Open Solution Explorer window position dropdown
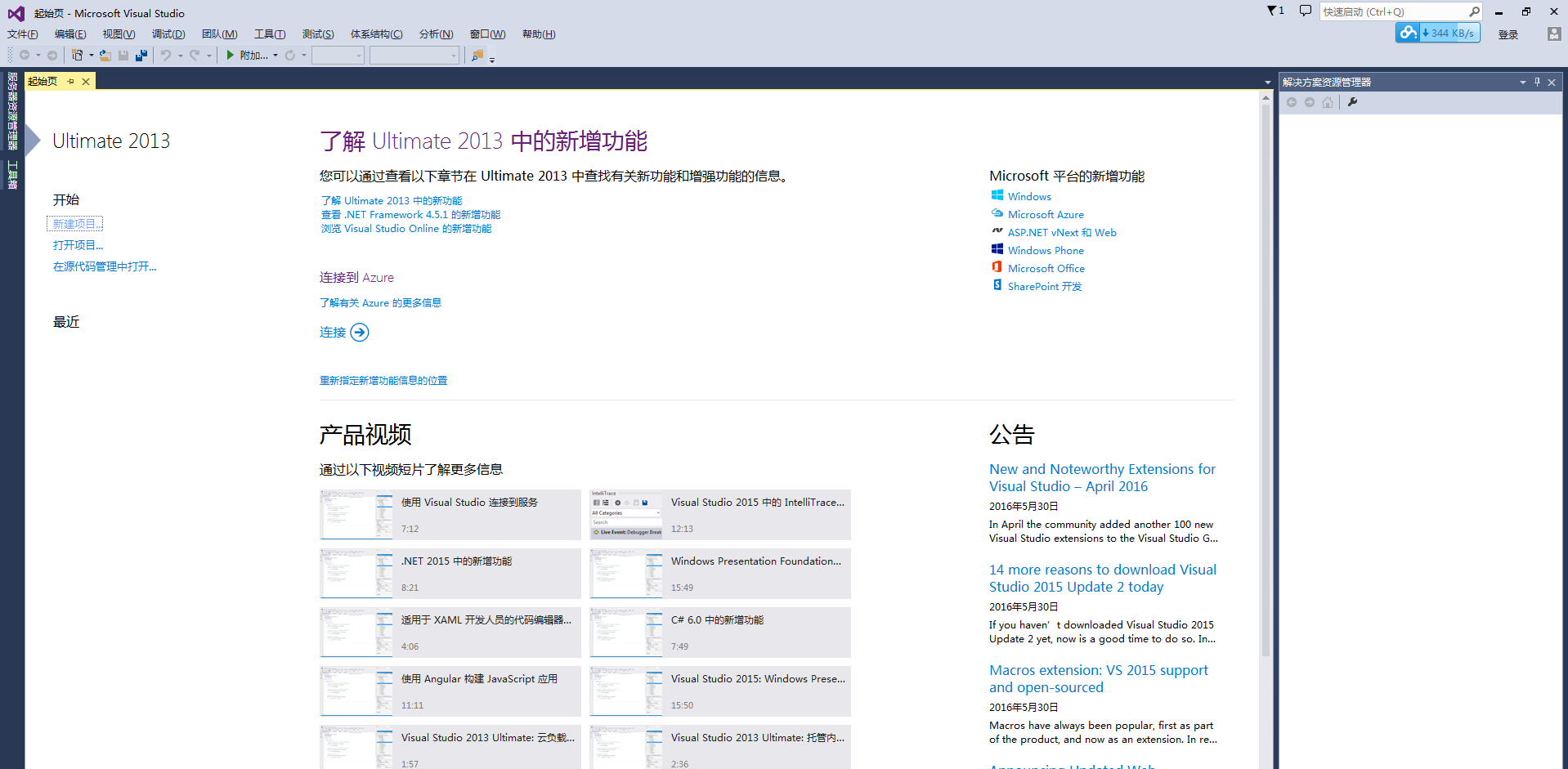 click(1523, 82)
